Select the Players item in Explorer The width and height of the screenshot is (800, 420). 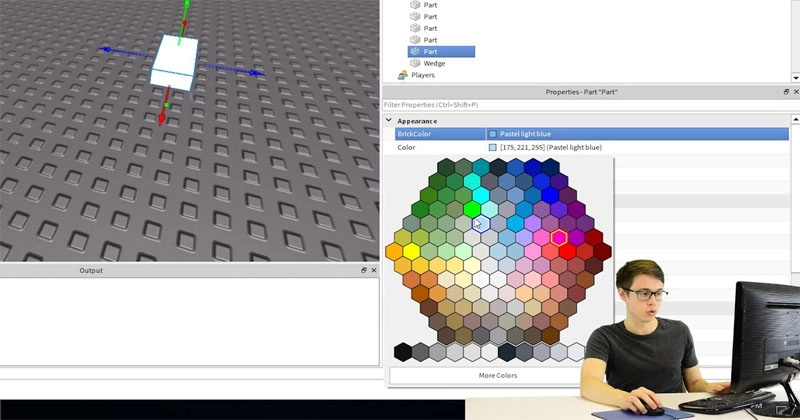(423, 75)
